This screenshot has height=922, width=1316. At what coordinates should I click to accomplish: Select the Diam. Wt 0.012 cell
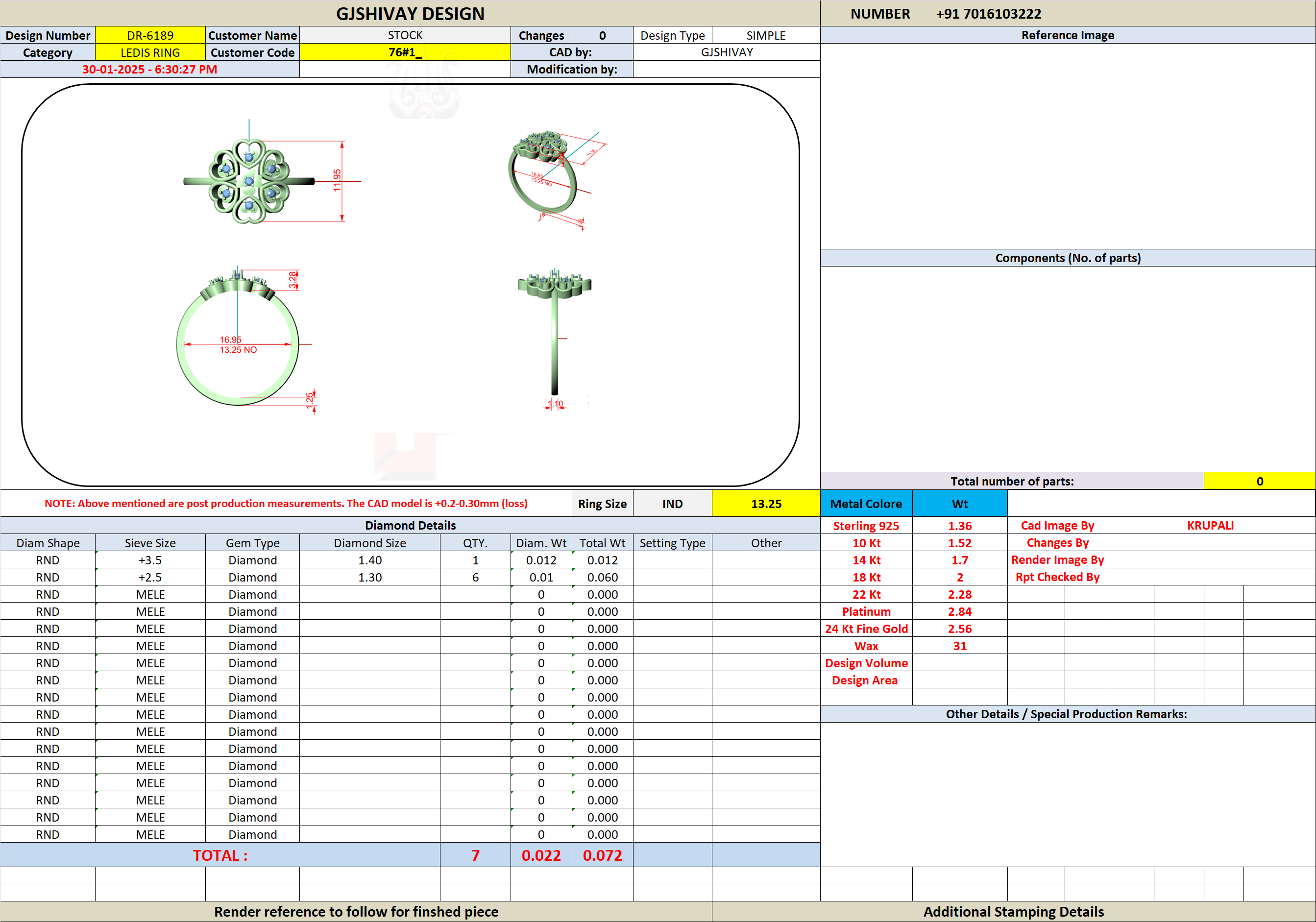click(541, 560)
